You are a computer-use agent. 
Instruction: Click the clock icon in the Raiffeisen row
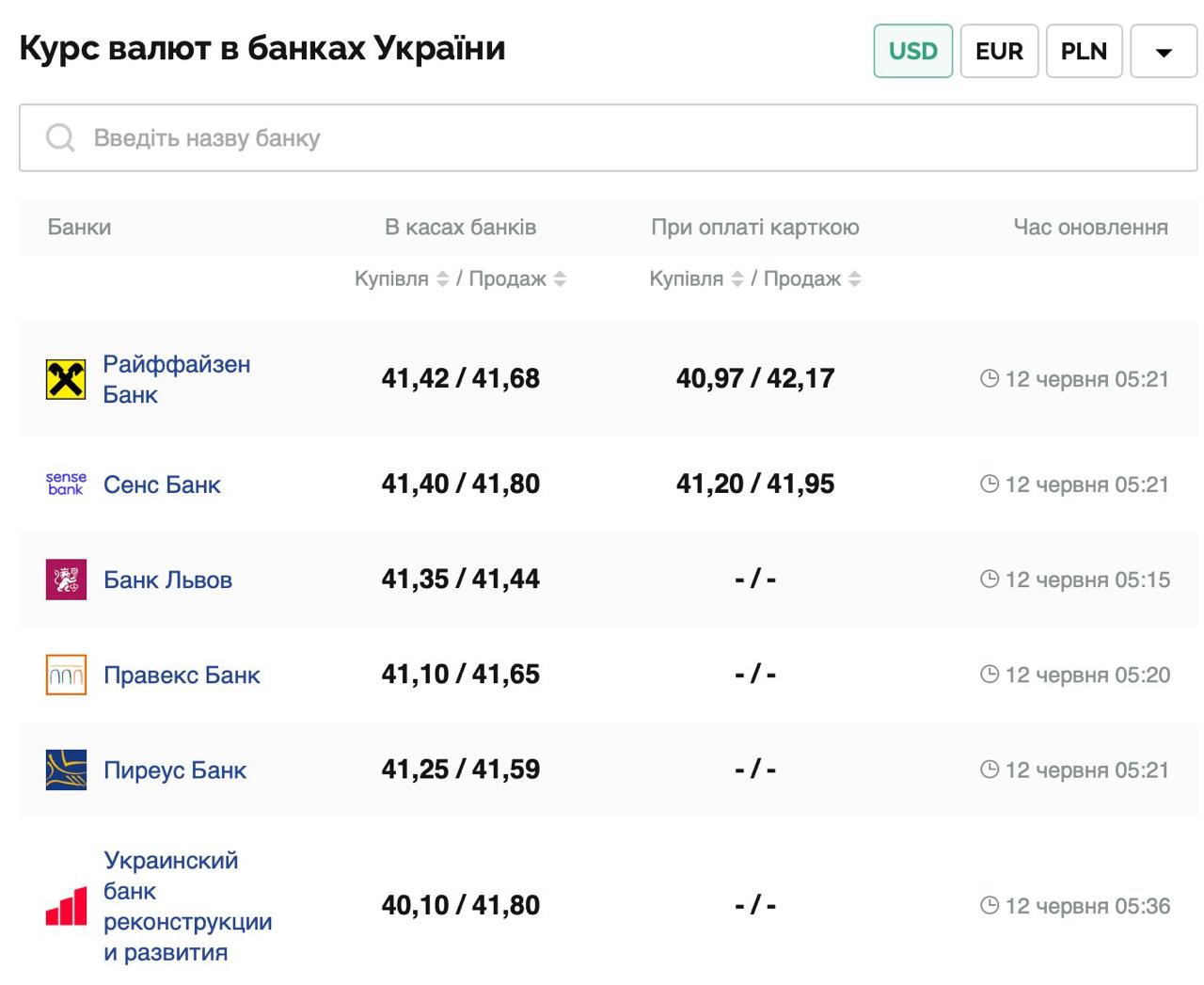pyautogui.click(x=989, y=379)
